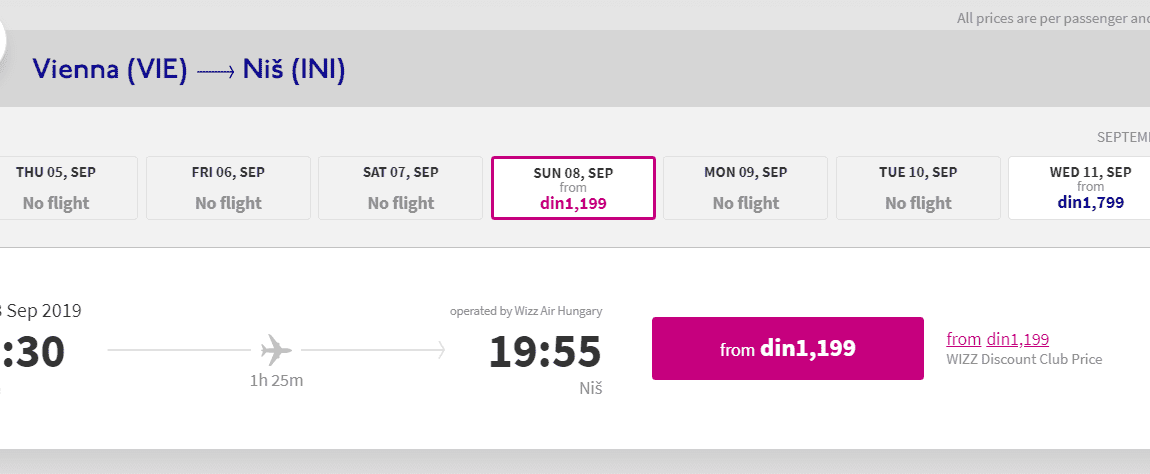Click the arrow between Vienna and Niš
The image size is (1150, 474).
coord(216,70)
